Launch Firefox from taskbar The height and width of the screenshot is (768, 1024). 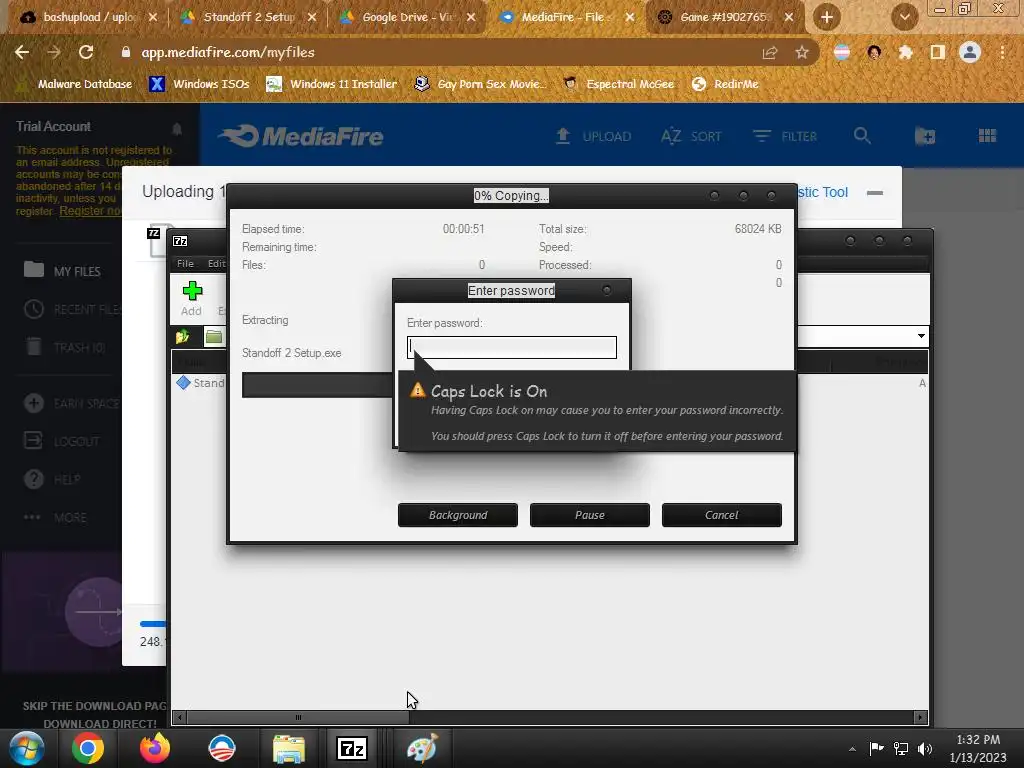[x=155, y=748]
